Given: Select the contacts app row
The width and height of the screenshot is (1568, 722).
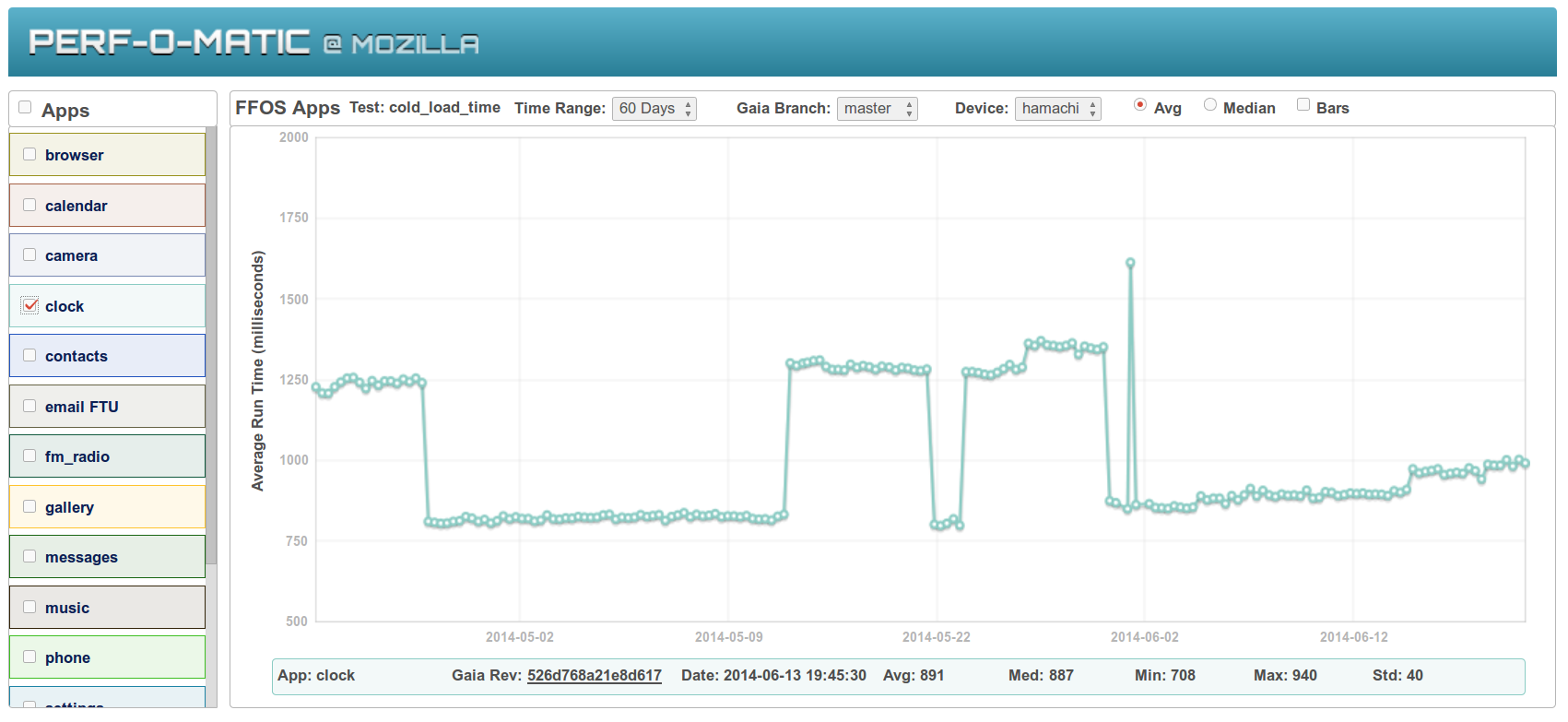Looking at the screenshot, I should (x=108, y=356).
